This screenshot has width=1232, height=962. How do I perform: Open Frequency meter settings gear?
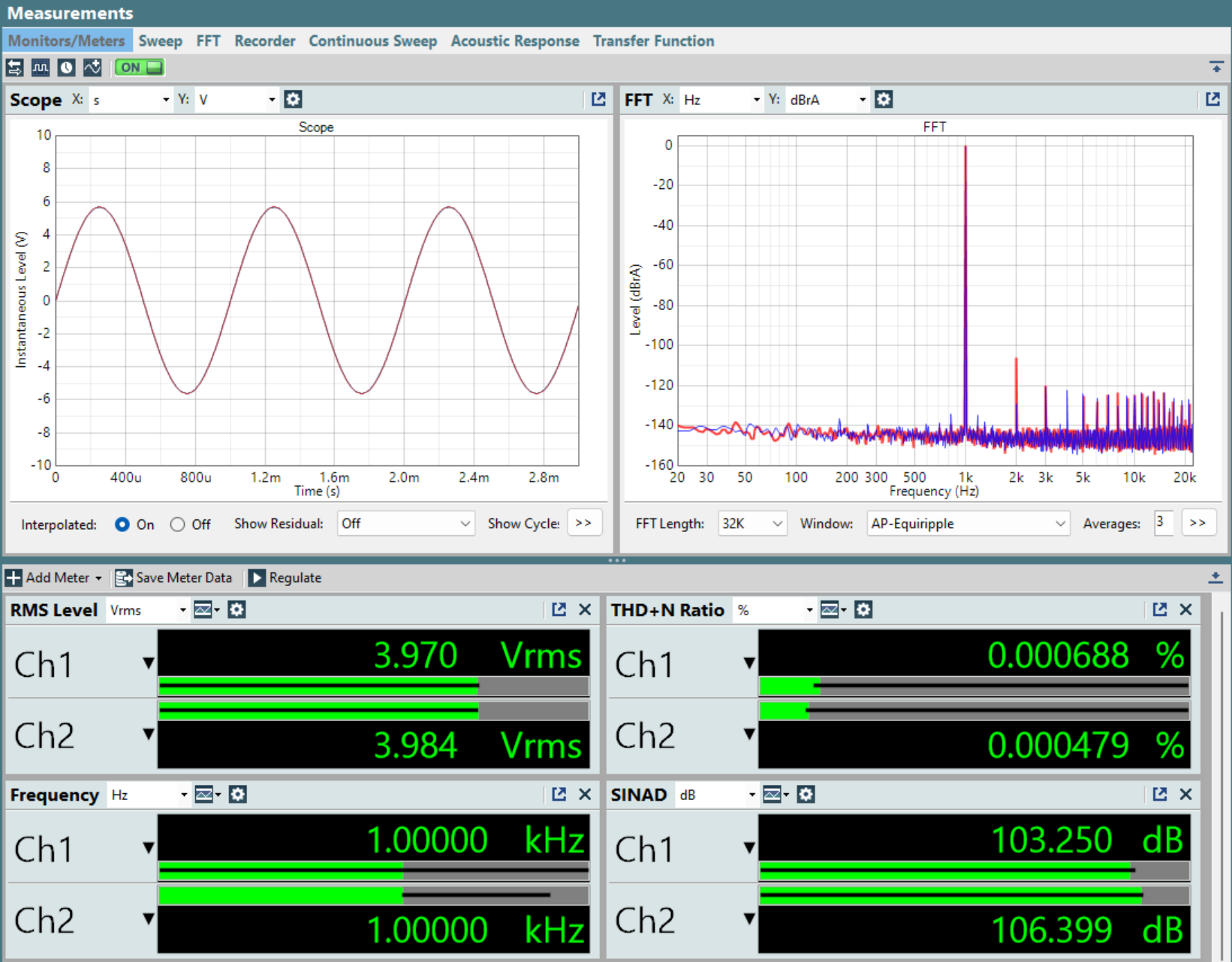coord(238,795)
